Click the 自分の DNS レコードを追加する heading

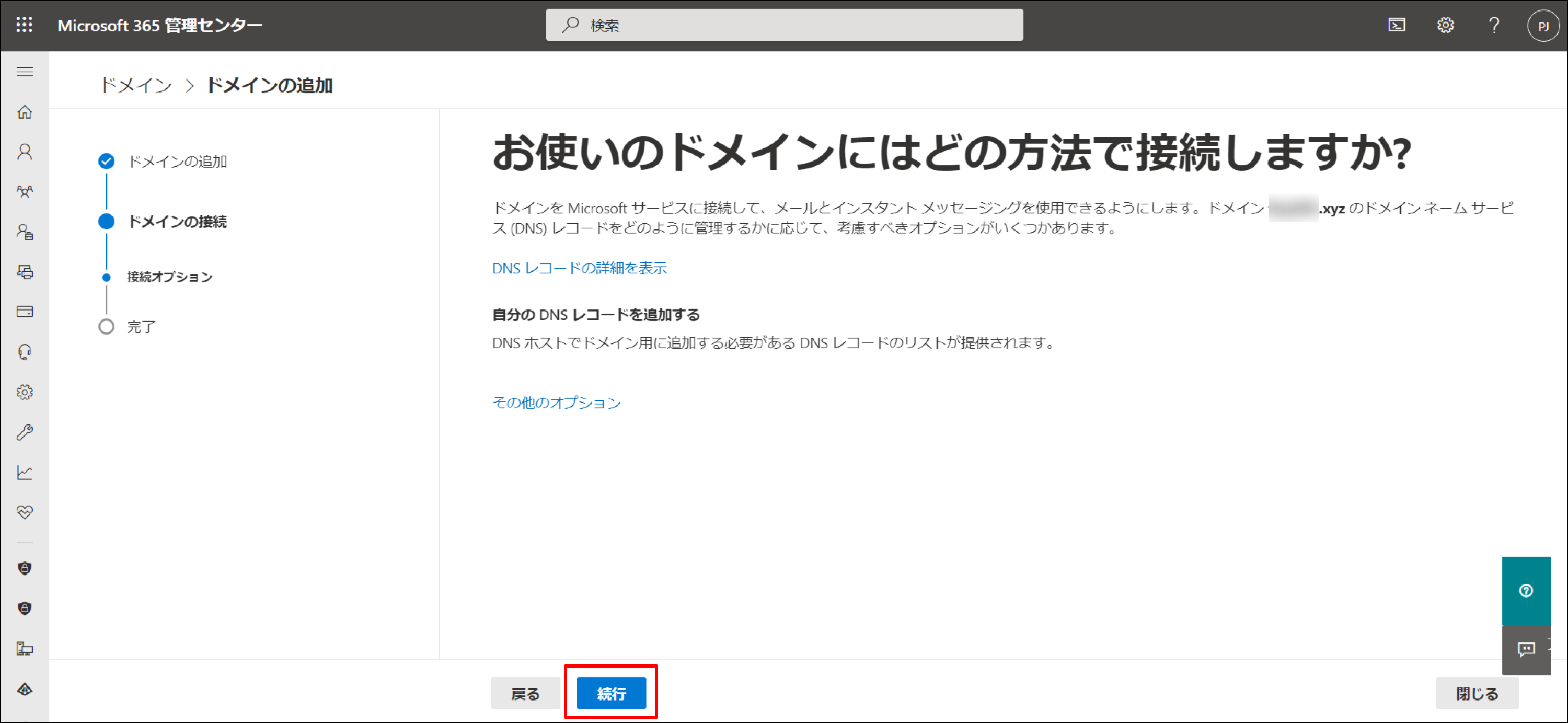click(x=595, y=315)
